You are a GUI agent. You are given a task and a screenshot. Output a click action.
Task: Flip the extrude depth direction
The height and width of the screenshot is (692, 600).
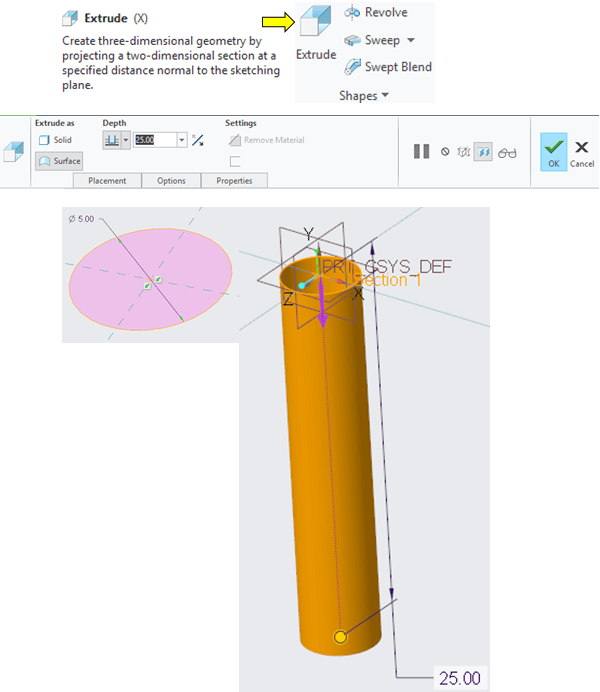[x=198, y=141]
